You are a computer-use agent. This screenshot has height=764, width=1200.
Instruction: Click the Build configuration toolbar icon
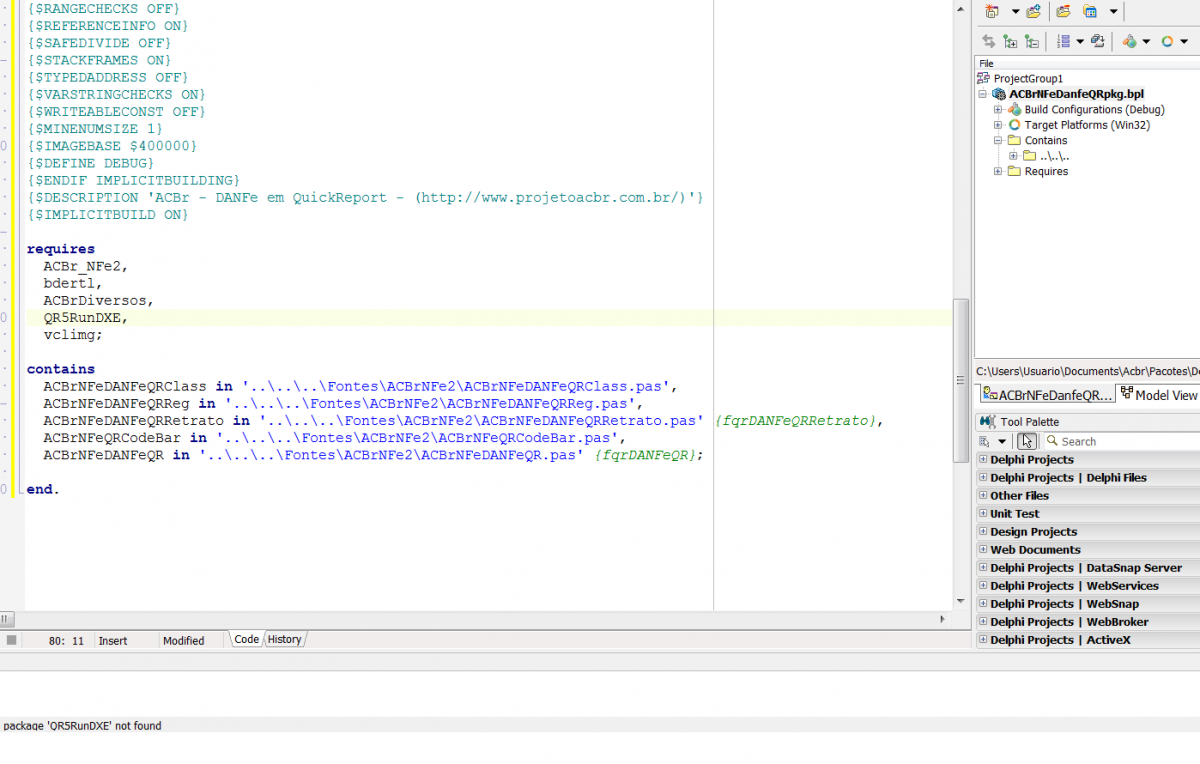[x=1130, y=41]
